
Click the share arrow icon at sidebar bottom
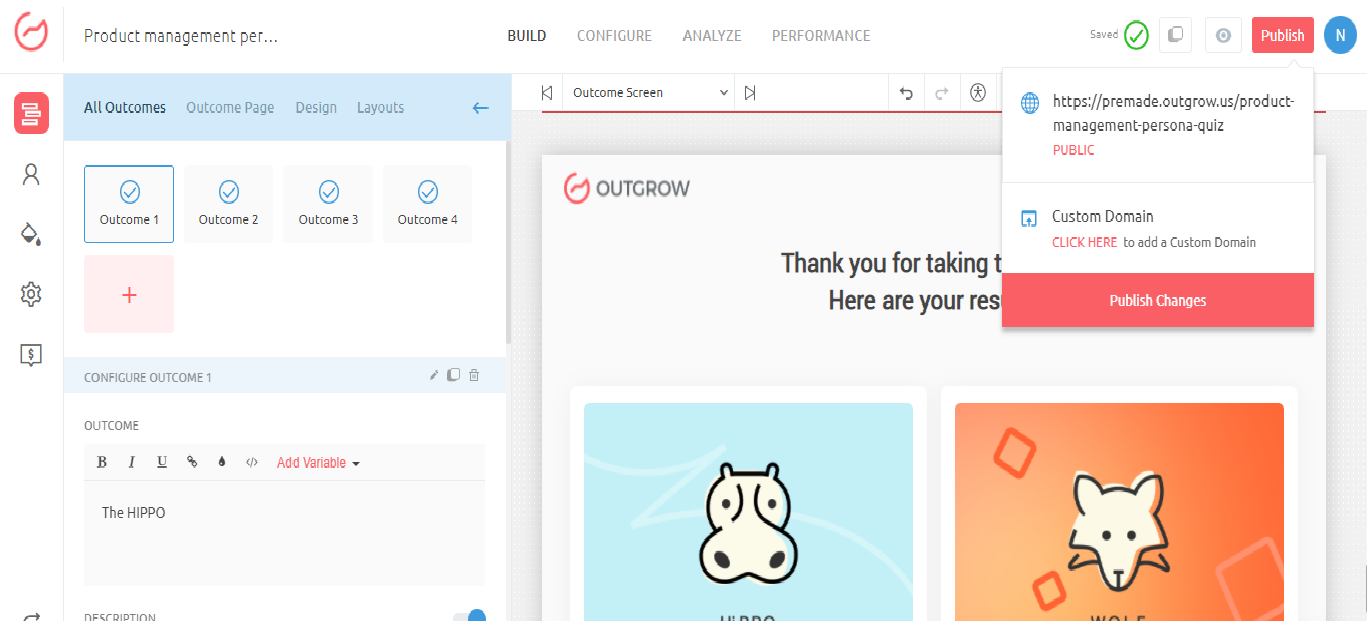(x=31, y=617)
